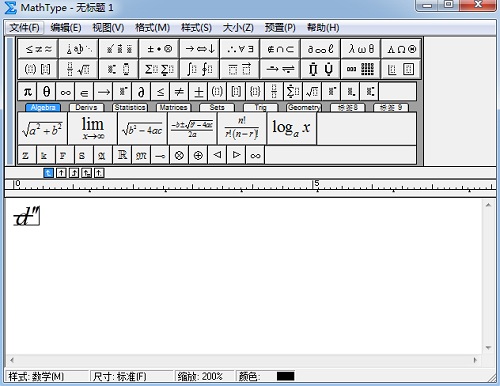Open the boxes templates palette
This screenshot has width=500, height=386.
pos(401,69)
